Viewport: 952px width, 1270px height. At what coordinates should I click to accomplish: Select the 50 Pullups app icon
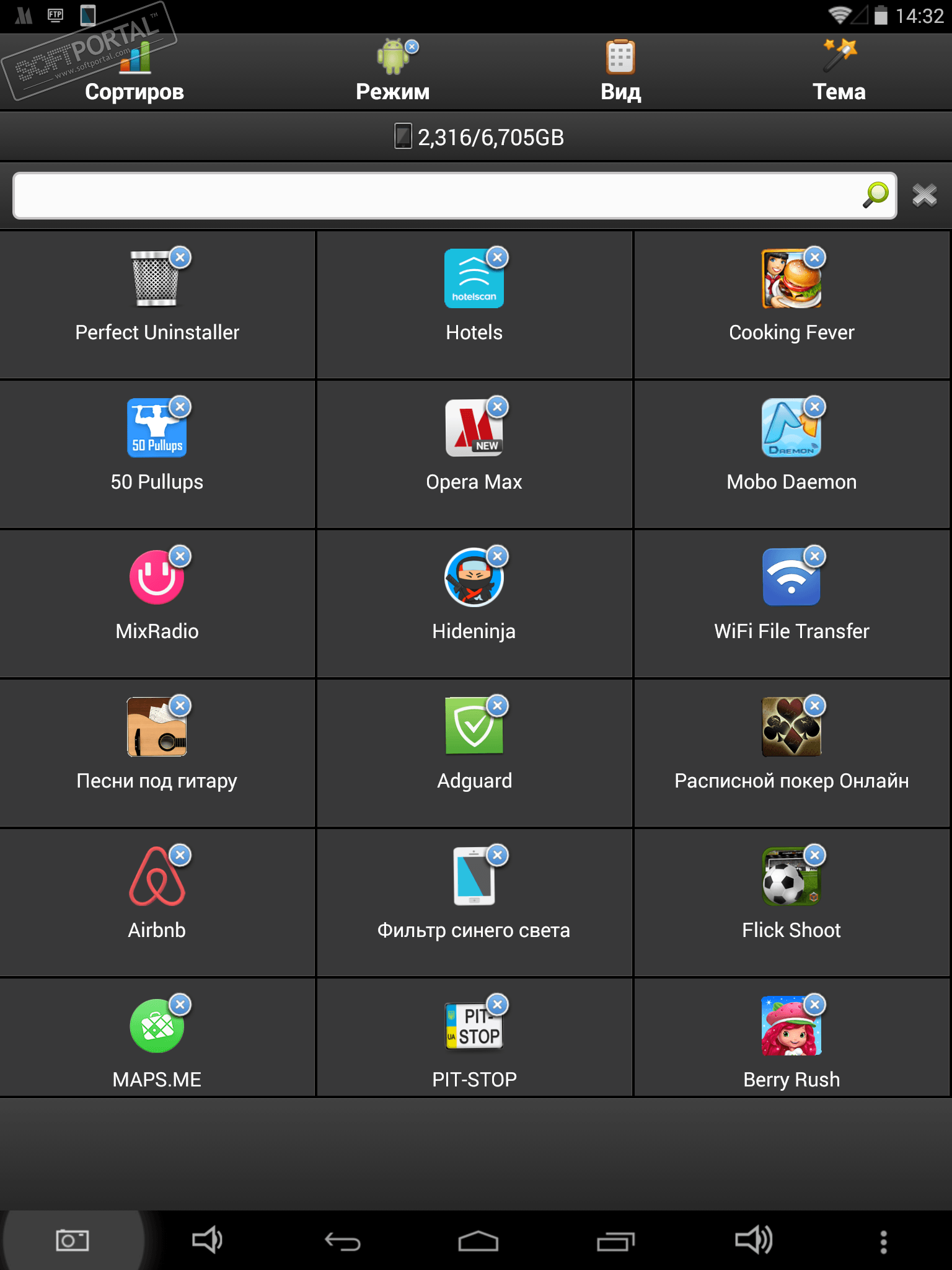click(156, 428)
